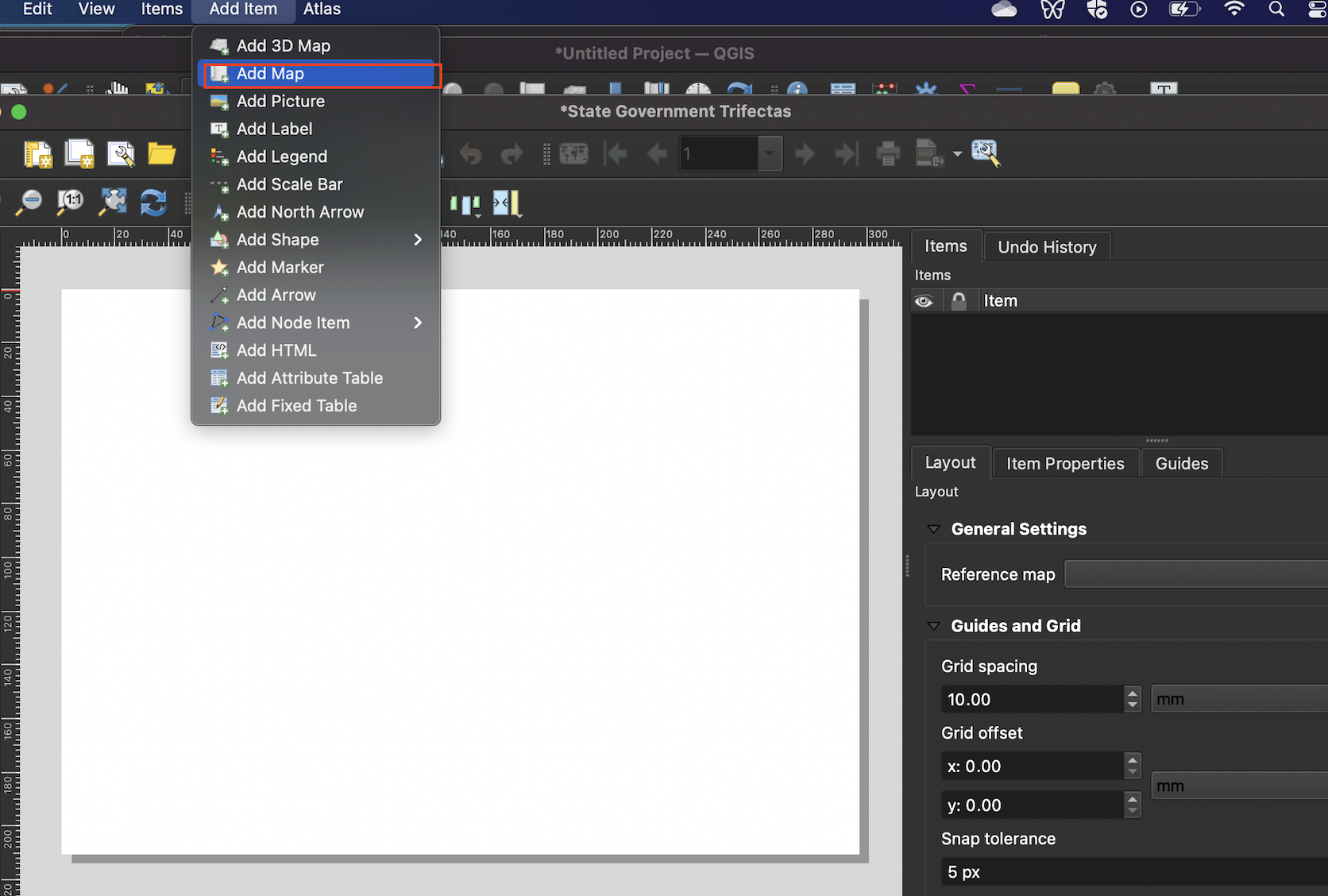Increase grid spacing with the stepper
The width and height of the screenshot is (1328, 896).
pos(1133,693)
